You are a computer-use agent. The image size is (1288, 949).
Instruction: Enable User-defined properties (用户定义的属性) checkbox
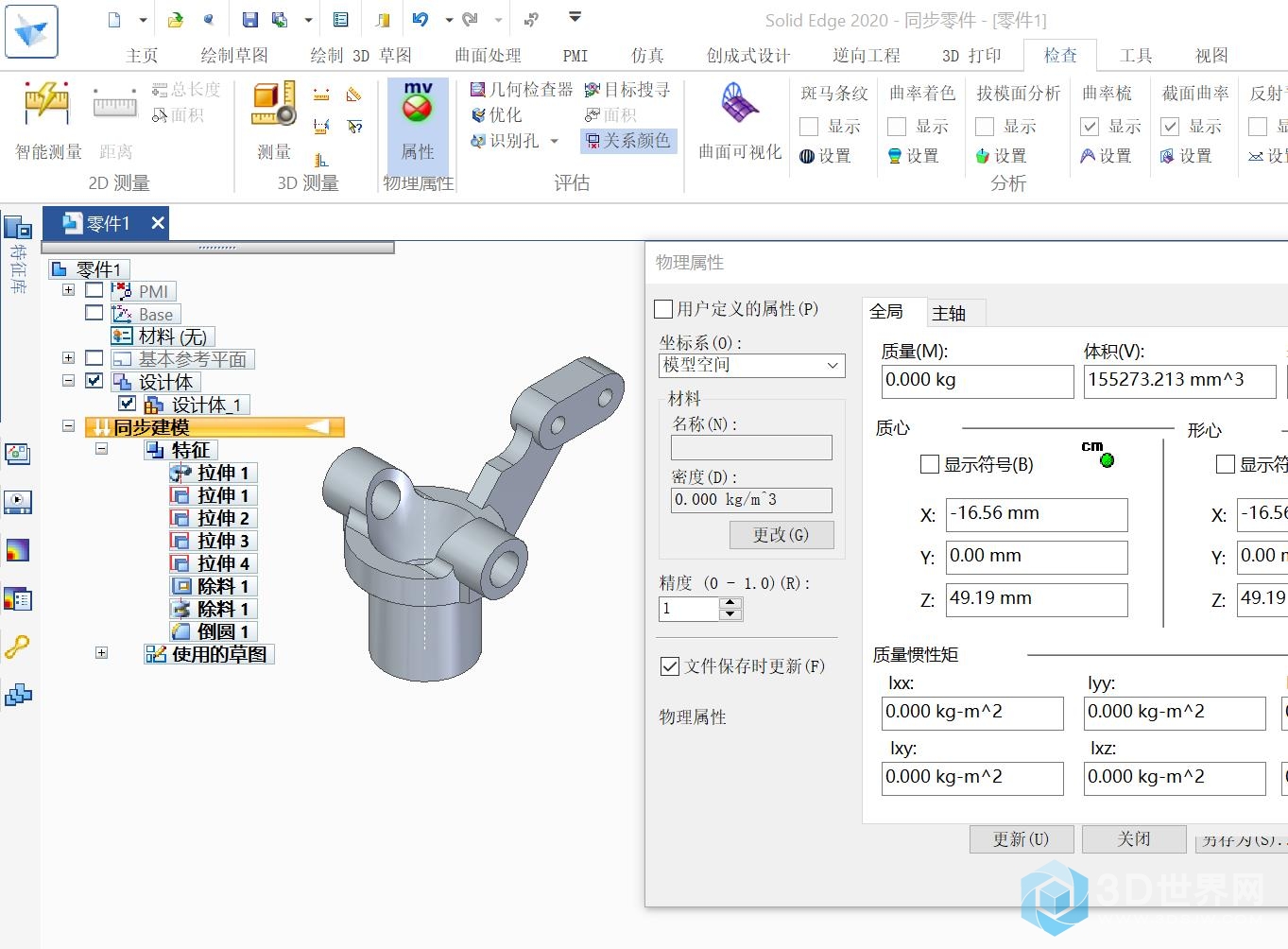point(663,309)
